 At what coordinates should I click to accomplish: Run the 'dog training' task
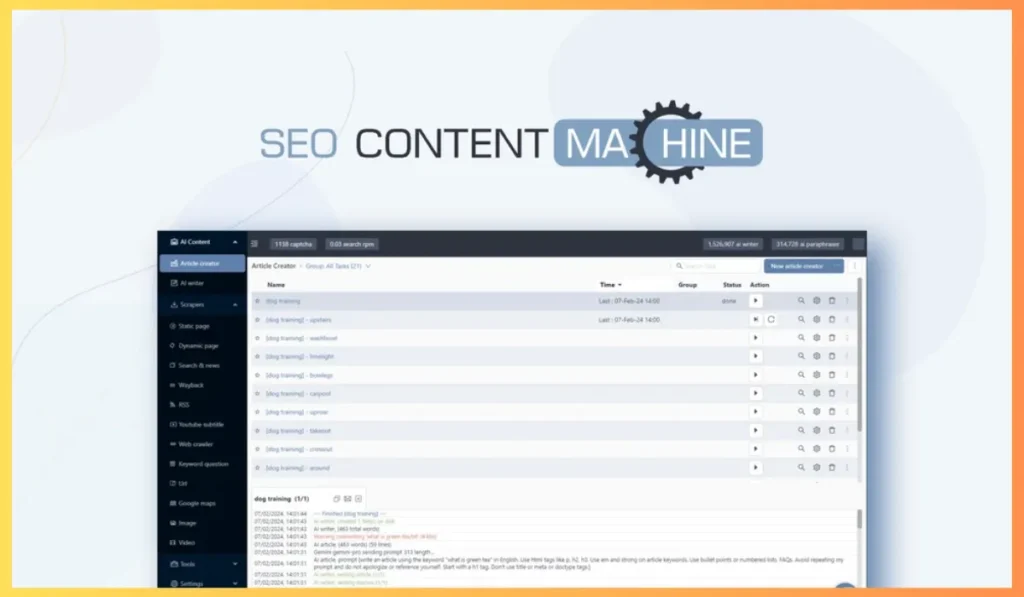point(756,301)
